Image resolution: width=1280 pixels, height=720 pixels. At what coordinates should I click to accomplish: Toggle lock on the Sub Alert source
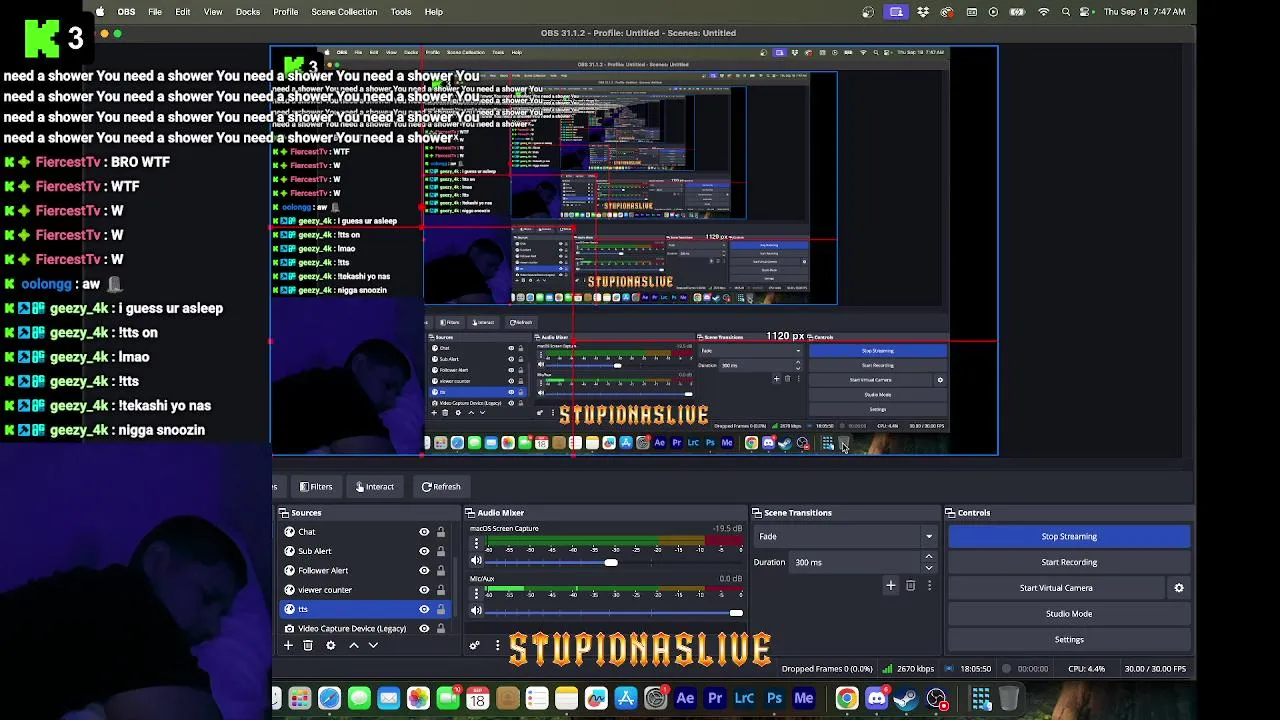click(x=440, y=551)
